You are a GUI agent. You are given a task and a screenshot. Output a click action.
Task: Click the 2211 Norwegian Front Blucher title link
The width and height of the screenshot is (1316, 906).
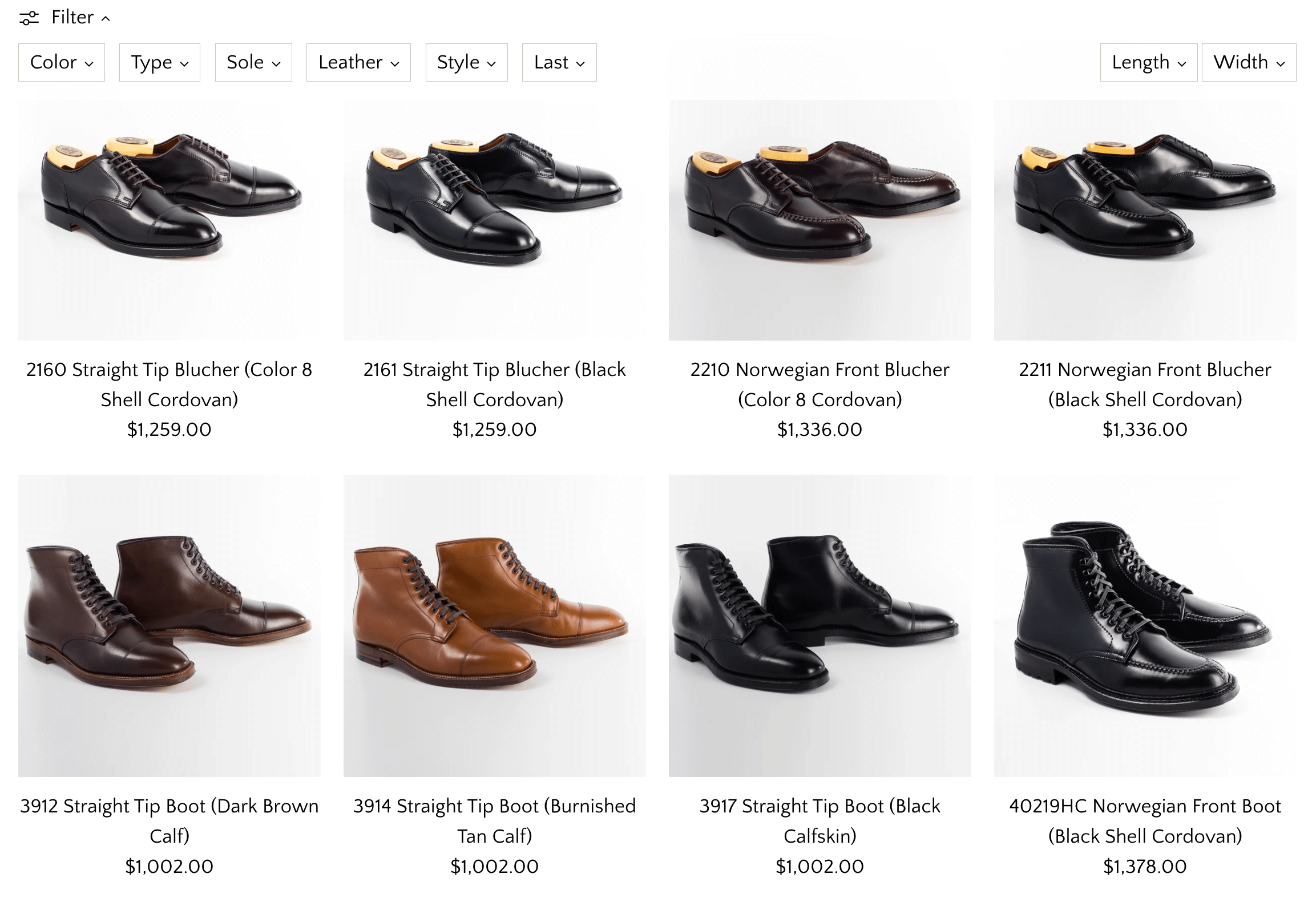coord(1145,385)
